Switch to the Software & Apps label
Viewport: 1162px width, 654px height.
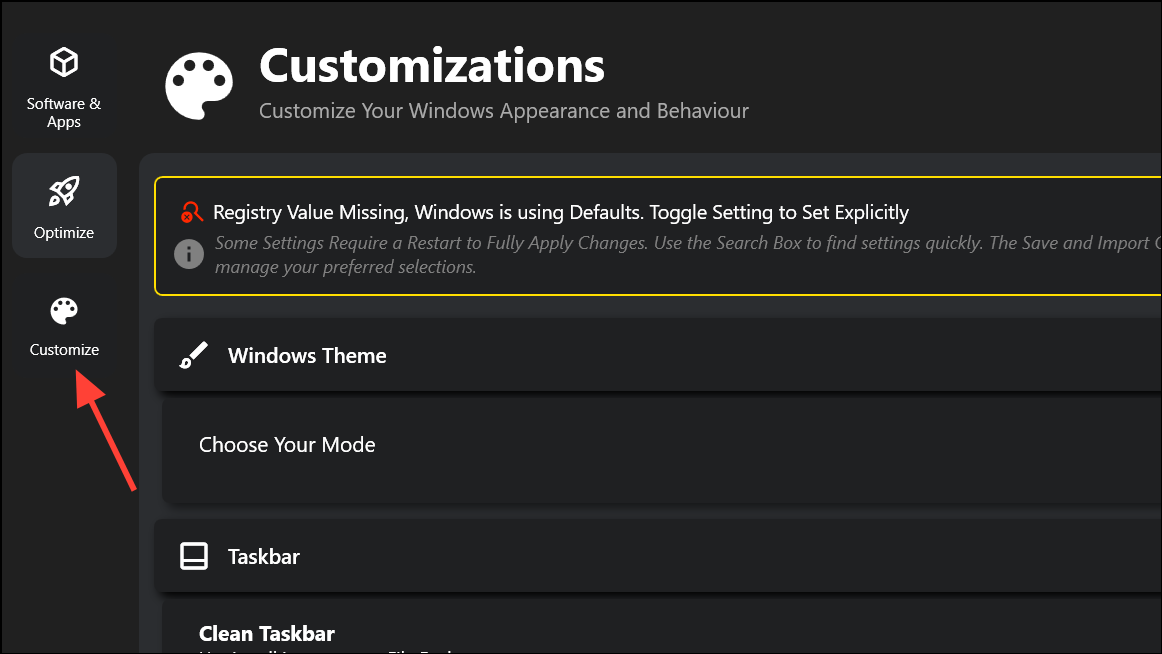[64, 113]
